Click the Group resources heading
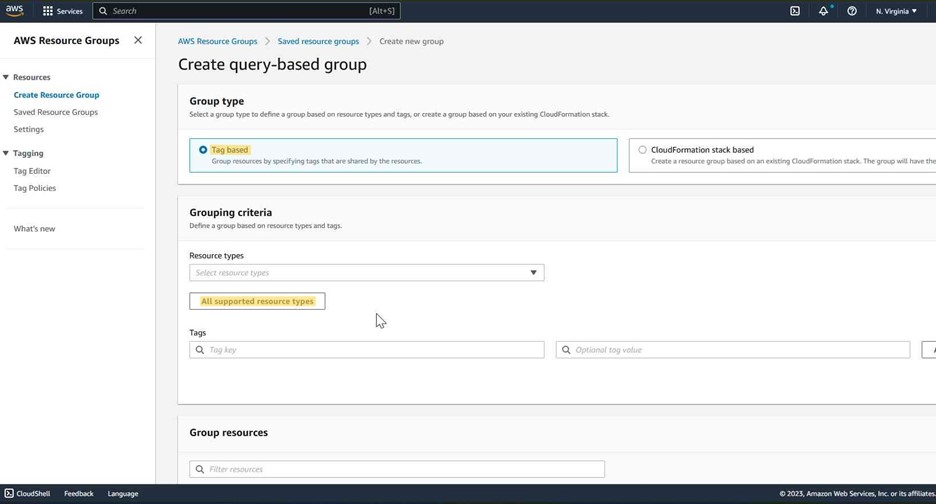Image resolution: width=936 pixels, height=504 pixels. coord(229,432)
